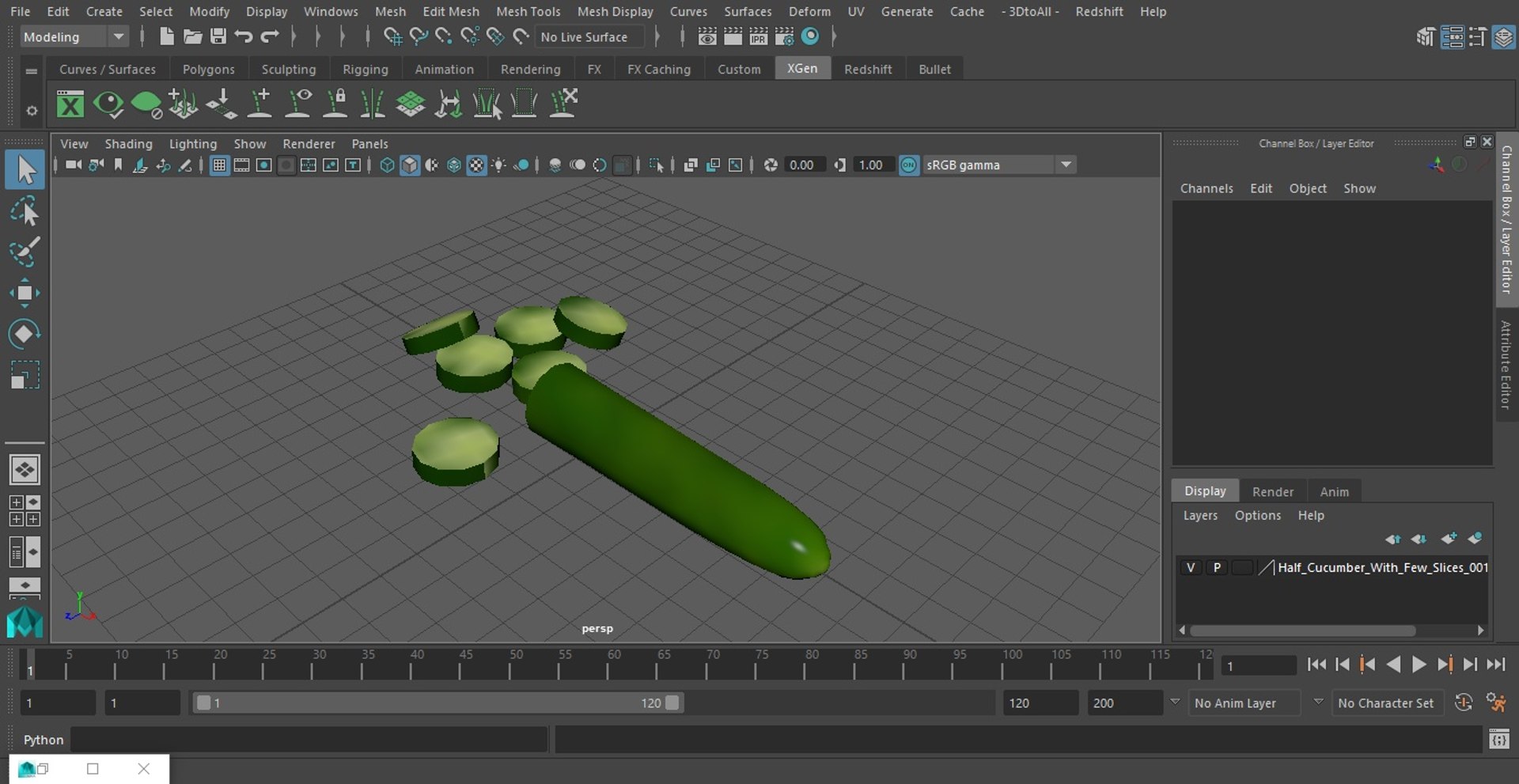Toggle auto keyframe button
This screenshot has height=784, width=1519.
pos(1464,703)
